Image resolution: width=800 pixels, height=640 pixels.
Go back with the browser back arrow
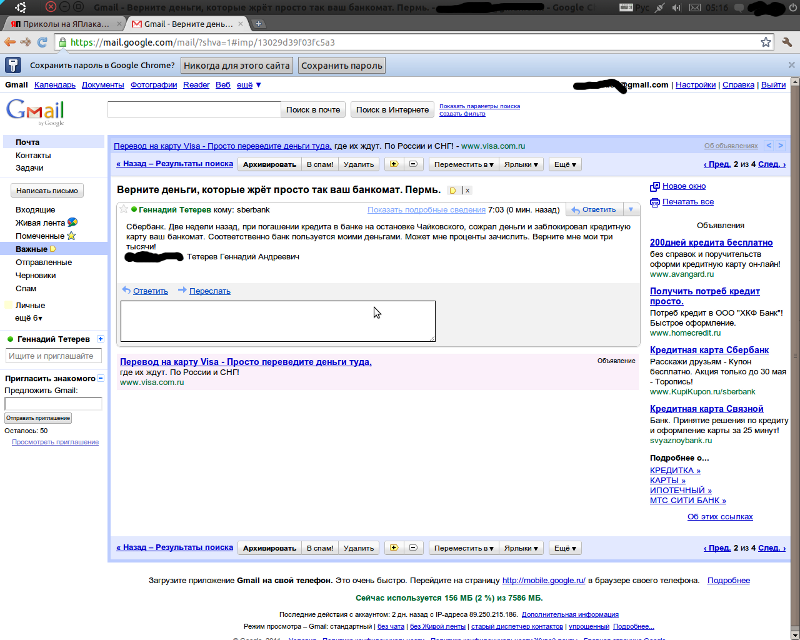(x=9, y=42)
